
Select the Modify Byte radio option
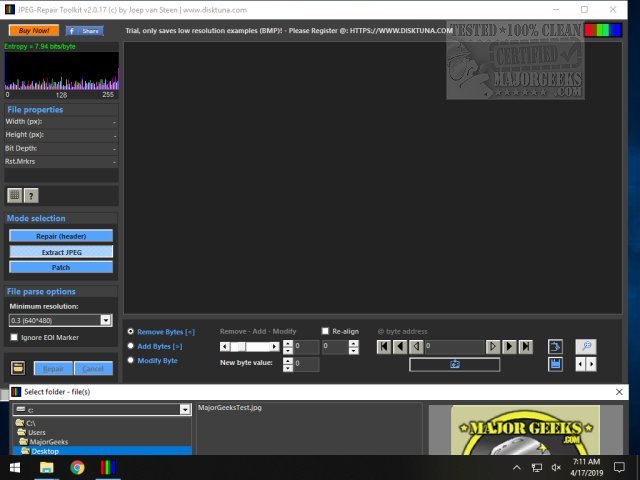coord(131,360)
